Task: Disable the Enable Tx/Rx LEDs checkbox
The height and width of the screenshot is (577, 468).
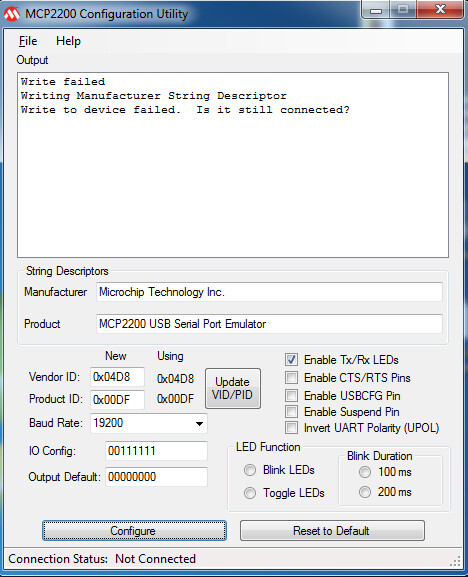Action: (x=291, y=360)
